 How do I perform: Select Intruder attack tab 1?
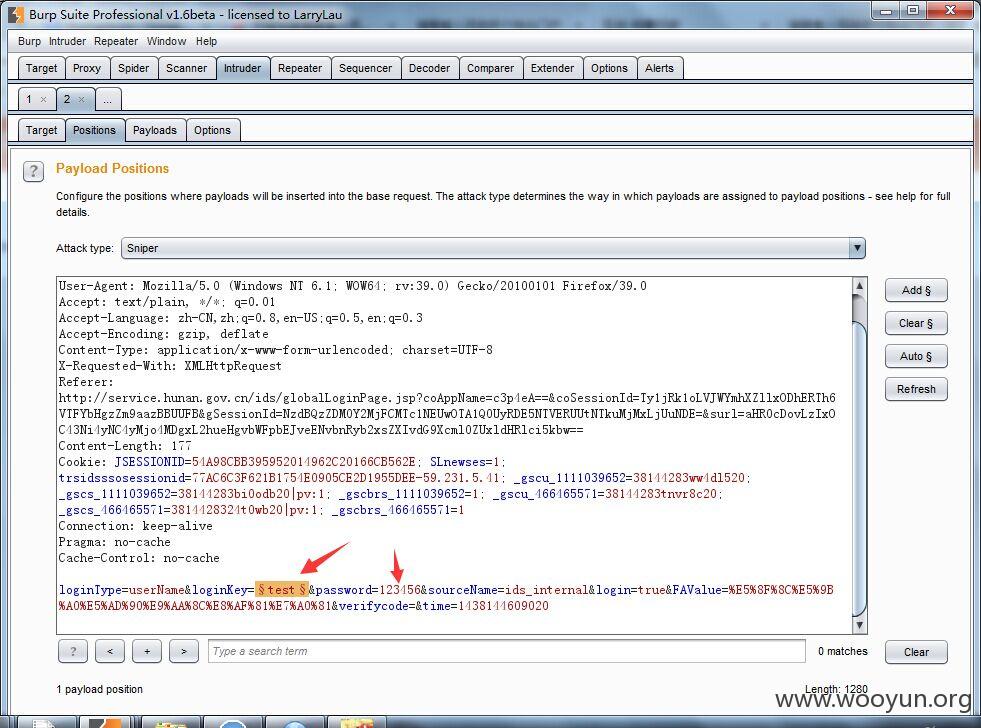(29, 99)
